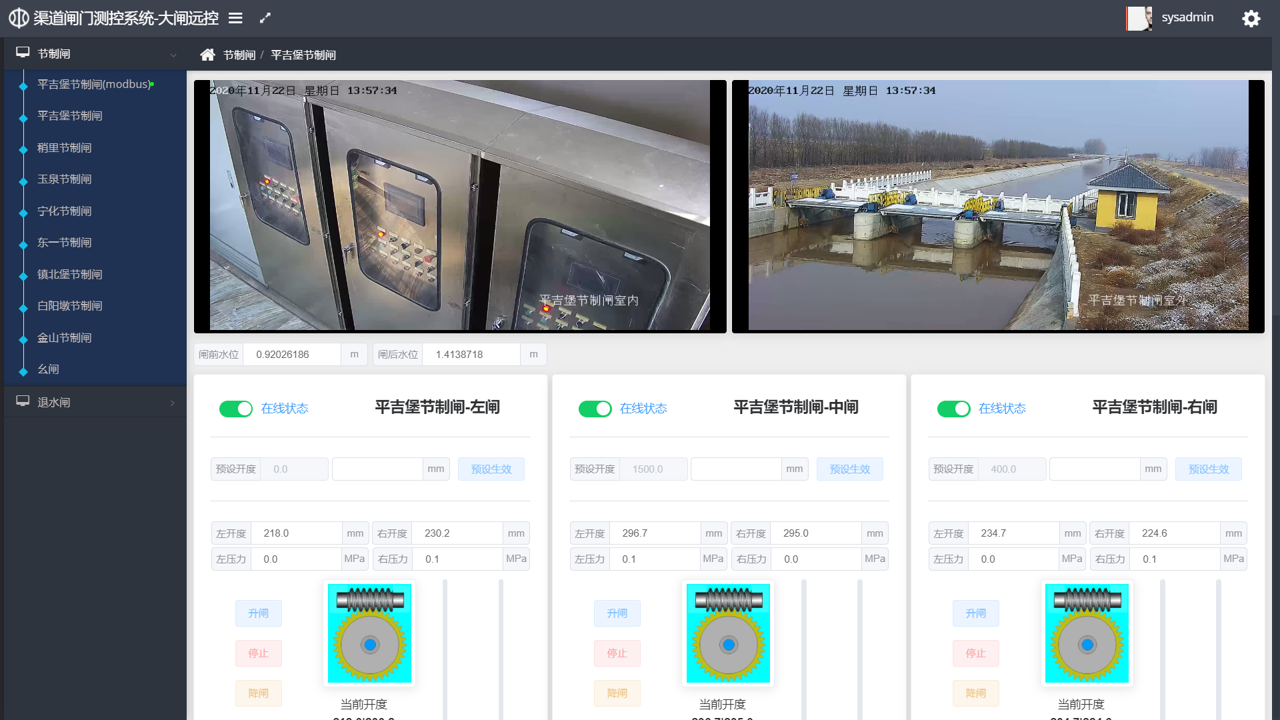Open 宁化节制闸 menu item
This screenshot has width=1280, height=720.
click(64, 211)
